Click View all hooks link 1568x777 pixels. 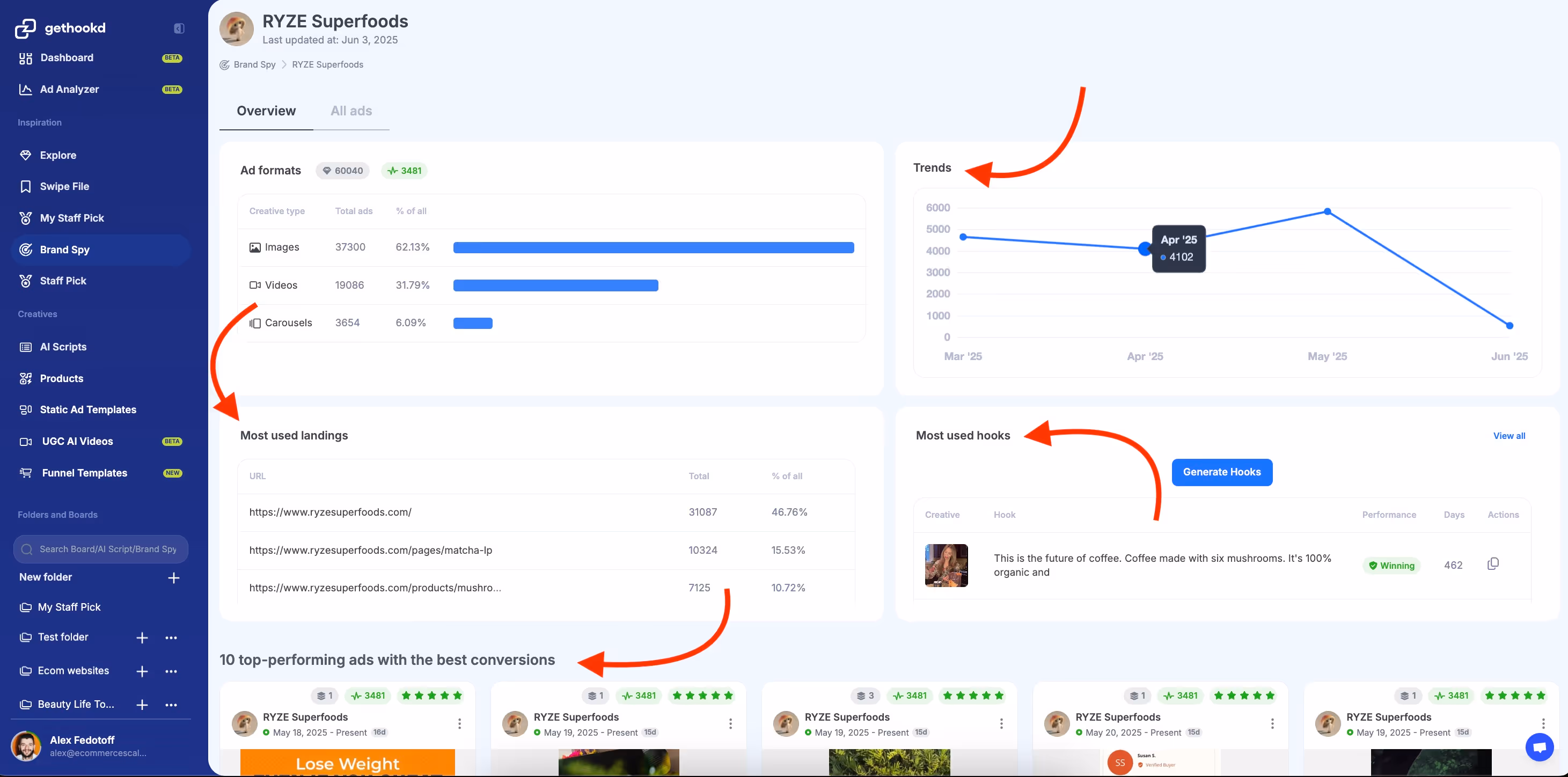point(1509,436)
